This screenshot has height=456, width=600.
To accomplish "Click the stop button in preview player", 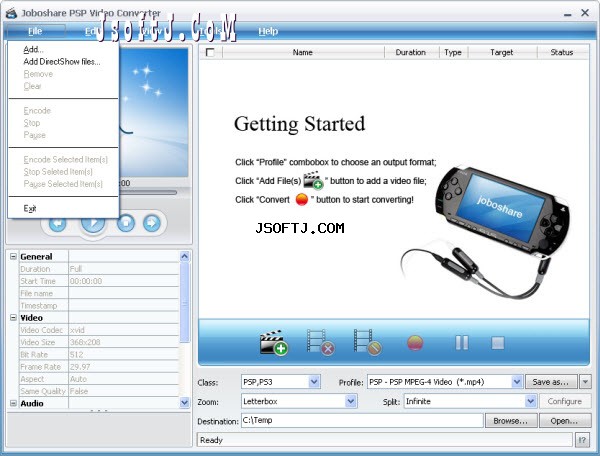I will pyautogui.click(x=126, y=223).
